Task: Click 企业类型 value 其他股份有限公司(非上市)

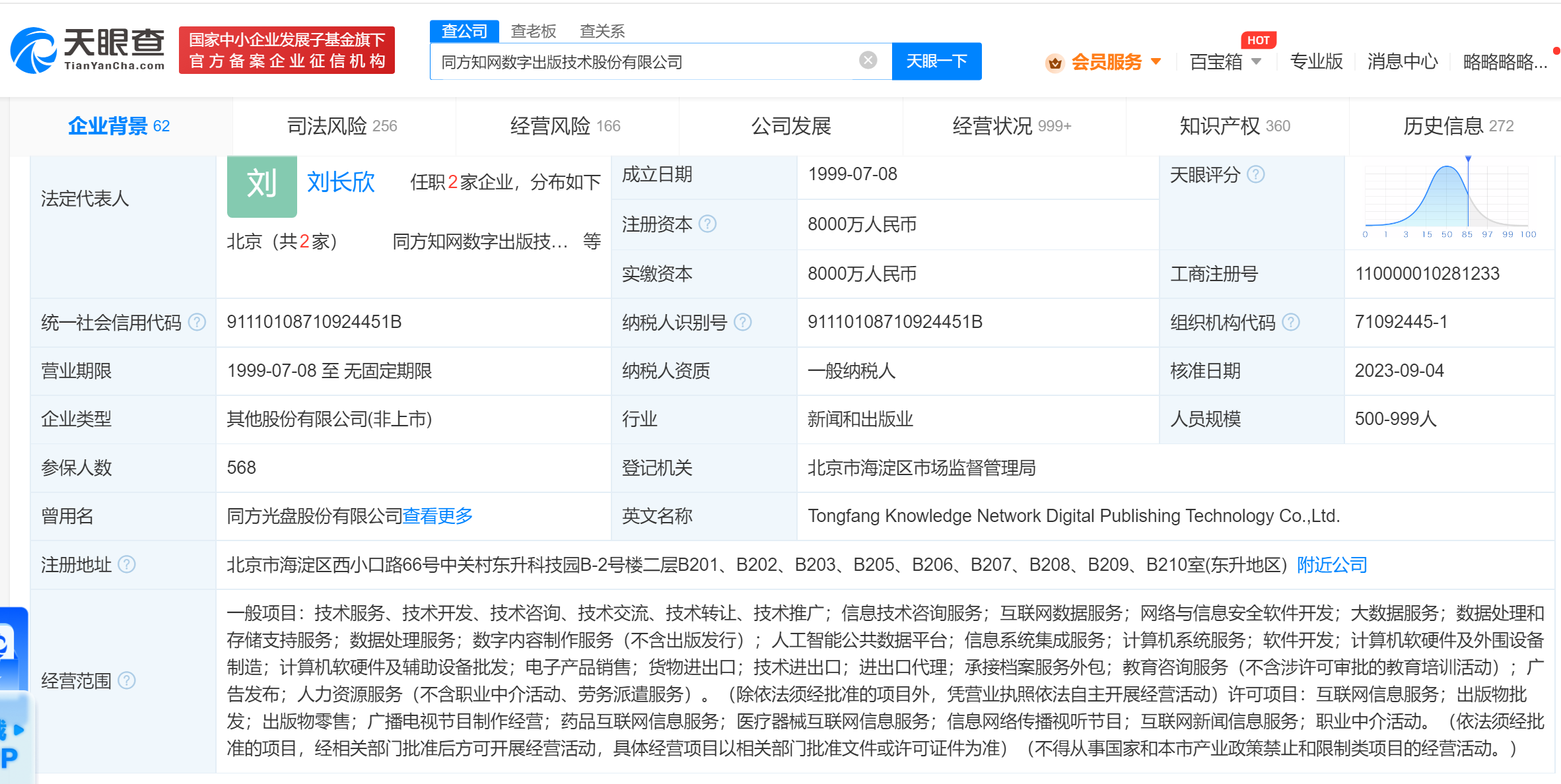Action: (x=330, y=419)
